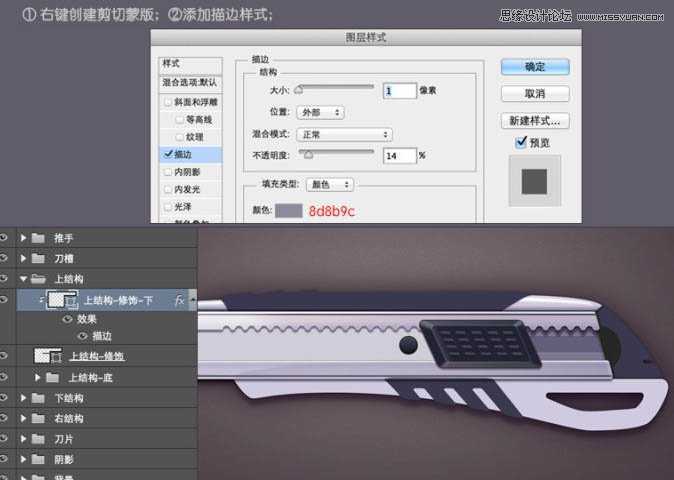This screenshot has height=480, width=674.
Task: Expand the 刀片 group triangle
Action: pos(23,439)
